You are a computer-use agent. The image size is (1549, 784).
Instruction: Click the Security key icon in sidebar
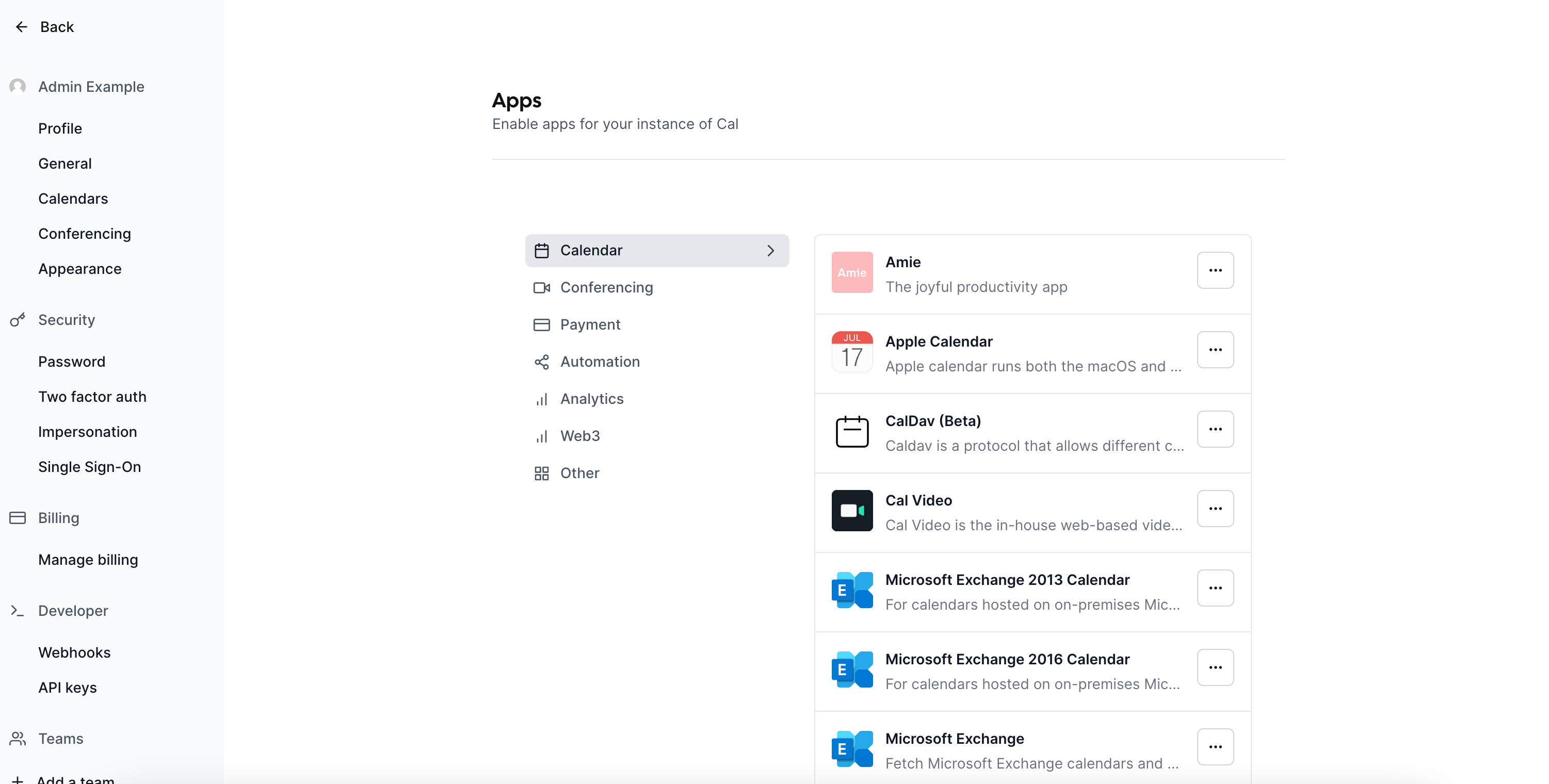click(x=18, y=320)
